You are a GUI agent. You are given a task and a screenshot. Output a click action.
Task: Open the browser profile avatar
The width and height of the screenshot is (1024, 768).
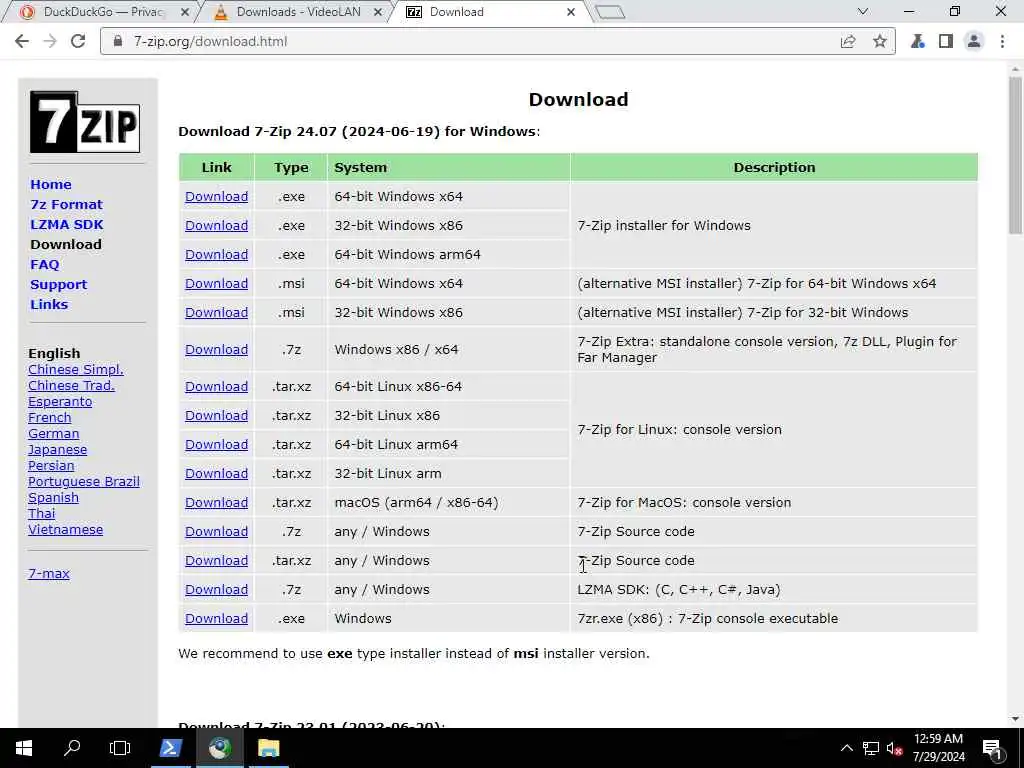[974, 41]
